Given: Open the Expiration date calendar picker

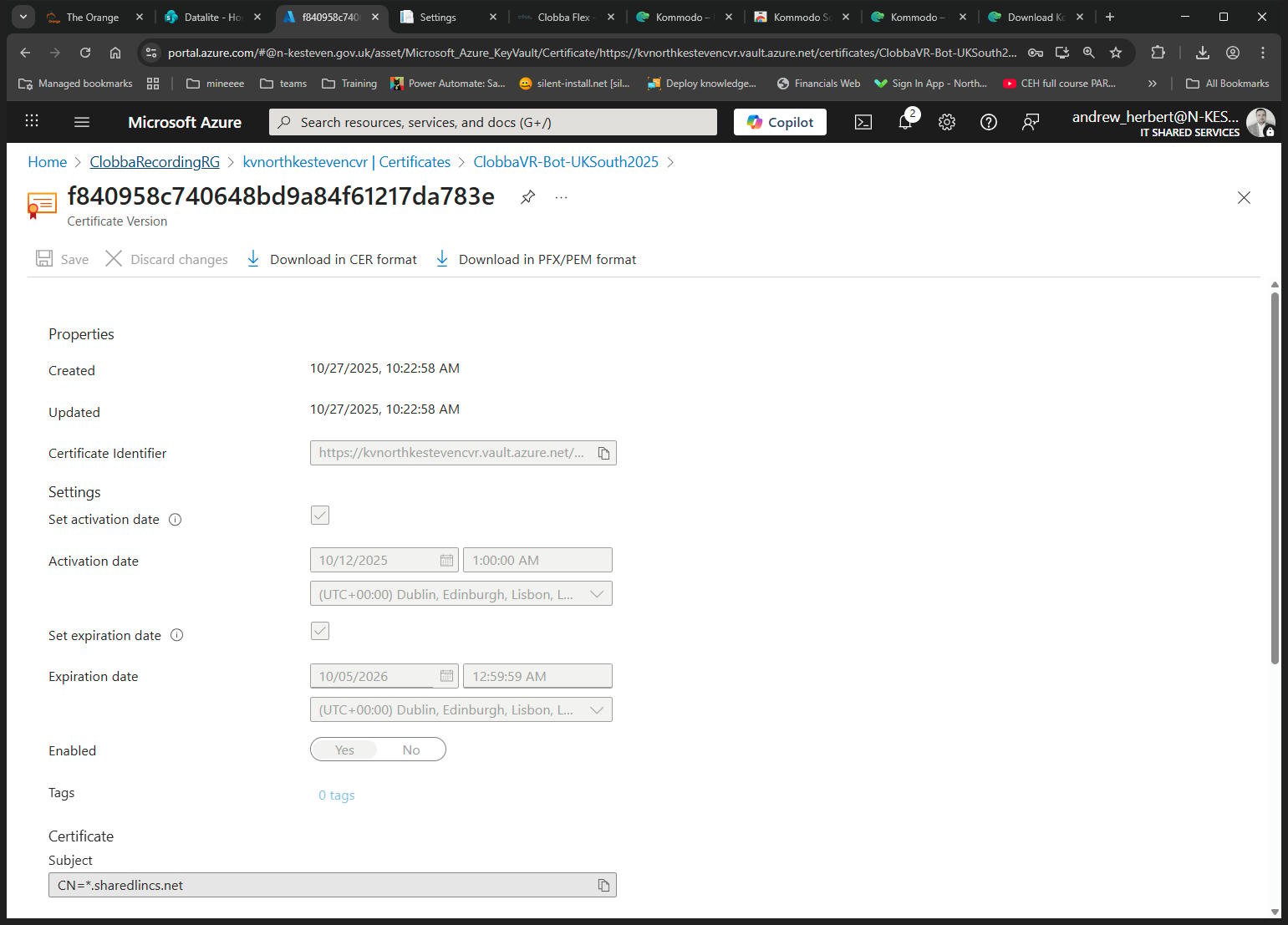Looking at the screenshot, I should (447, 676).
